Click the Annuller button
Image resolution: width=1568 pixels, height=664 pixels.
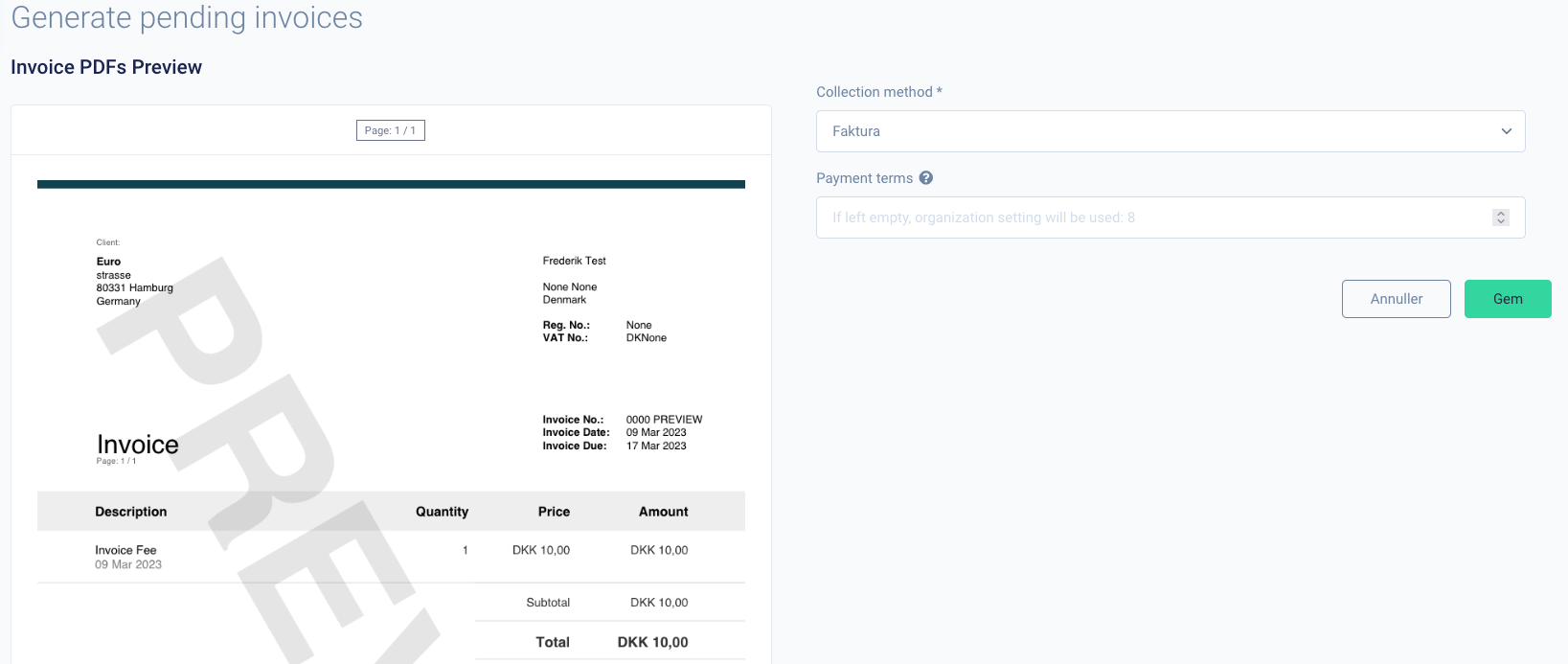click(1396, 299)
